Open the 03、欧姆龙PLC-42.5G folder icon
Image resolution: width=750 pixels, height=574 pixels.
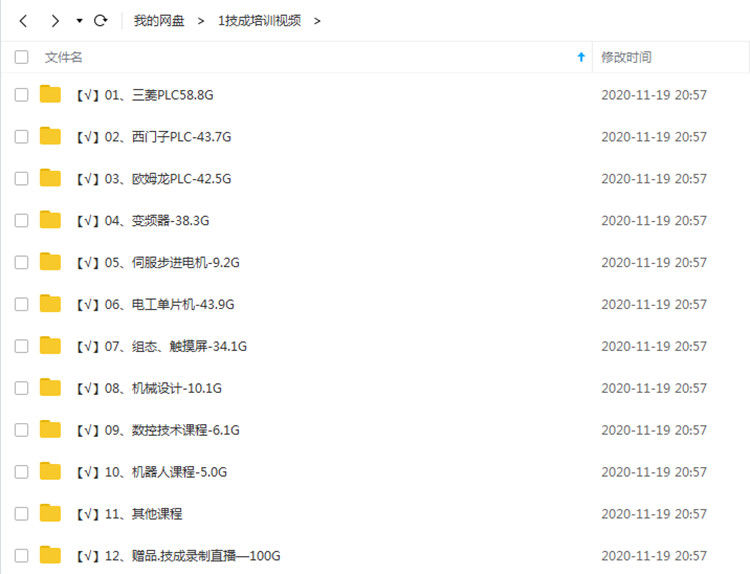[x=50, y=179]
